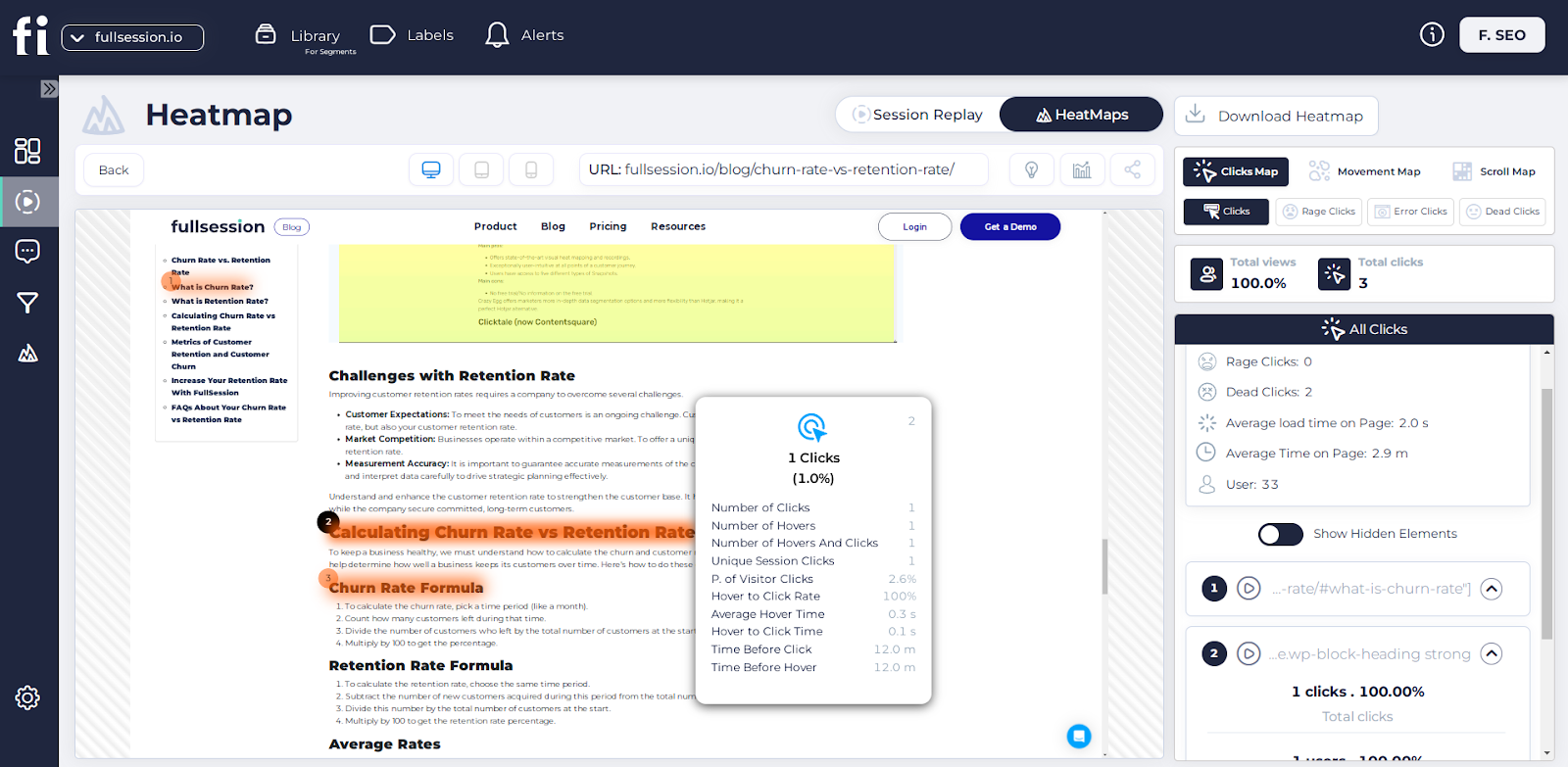Expand the sidebar with double-arrow icon
The height and width of the screenshot is (767, 1568).
click(x=49, y=89)
